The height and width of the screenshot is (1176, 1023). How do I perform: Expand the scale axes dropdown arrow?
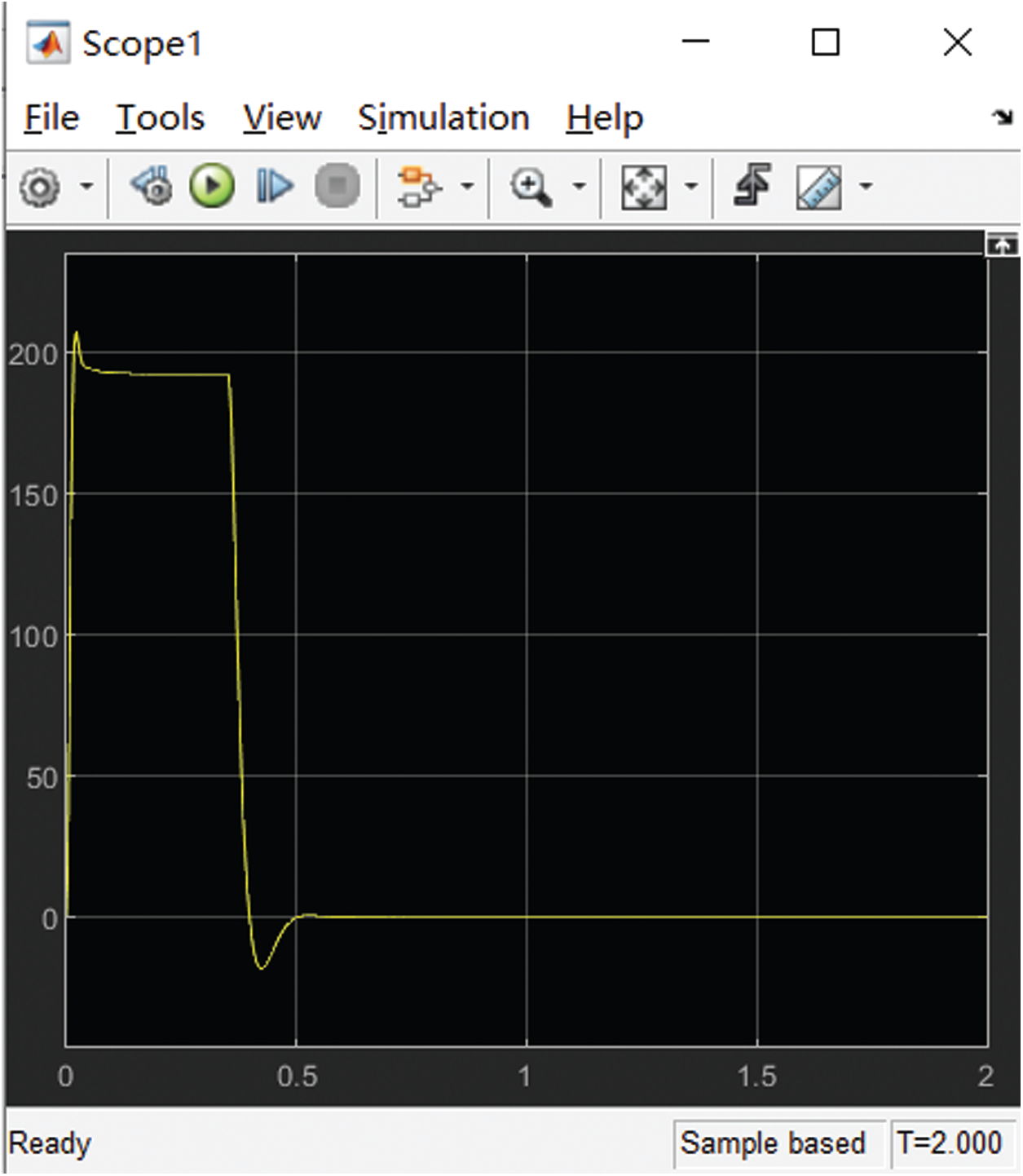pyautogui.click(x=691, y=187)
